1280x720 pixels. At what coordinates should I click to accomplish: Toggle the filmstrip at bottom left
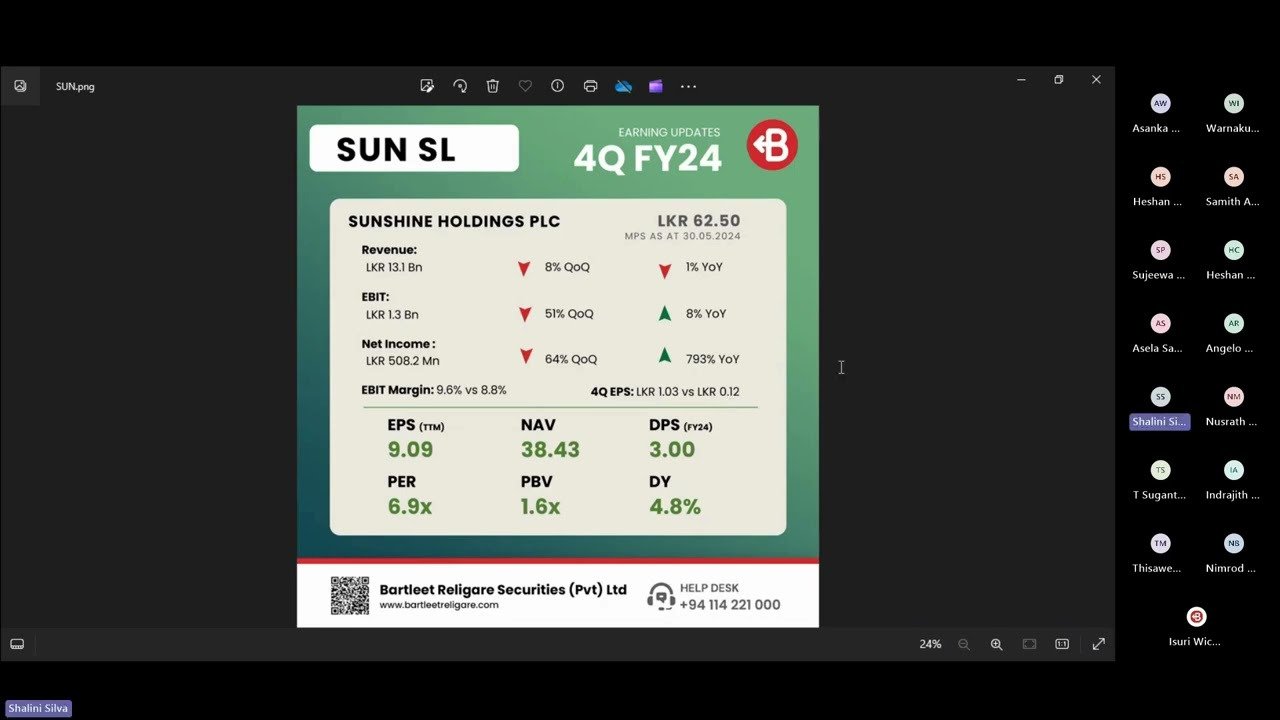17,644
